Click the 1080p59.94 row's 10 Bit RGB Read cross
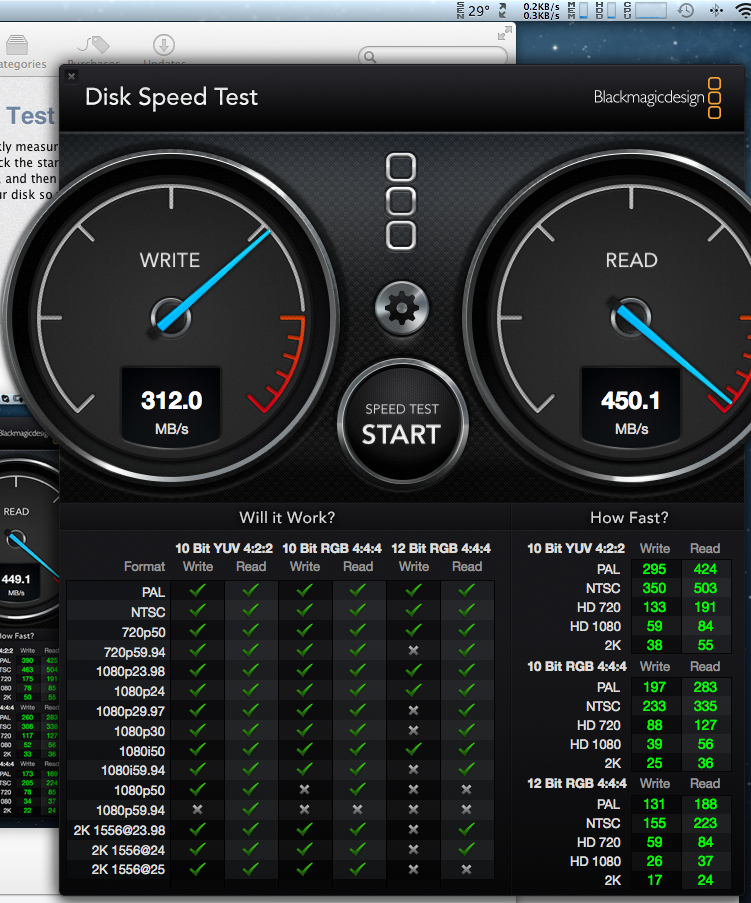The height and width of the screenshot is (903, 751). [x=358, y=809]
